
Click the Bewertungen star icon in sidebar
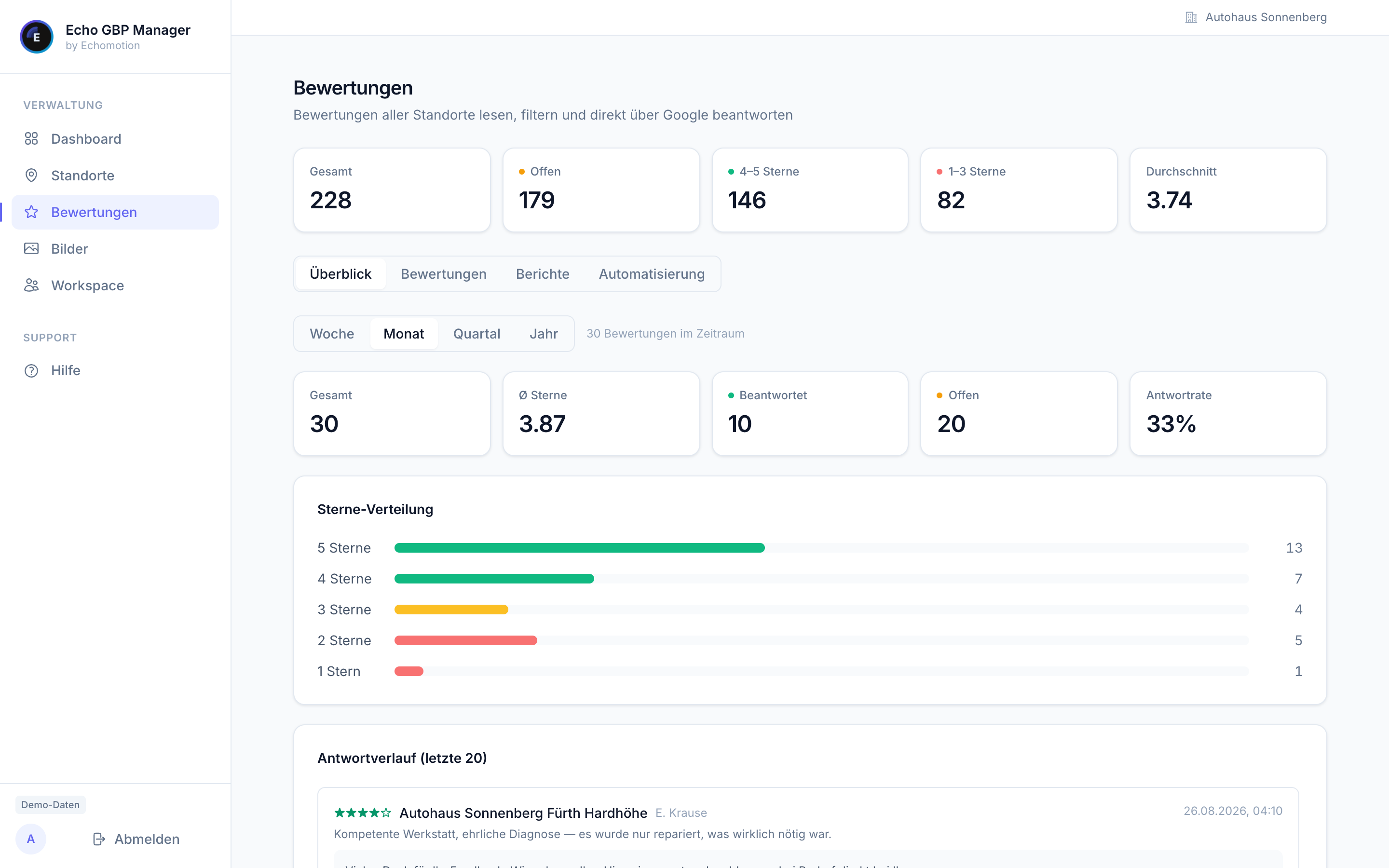click(31, 212)
